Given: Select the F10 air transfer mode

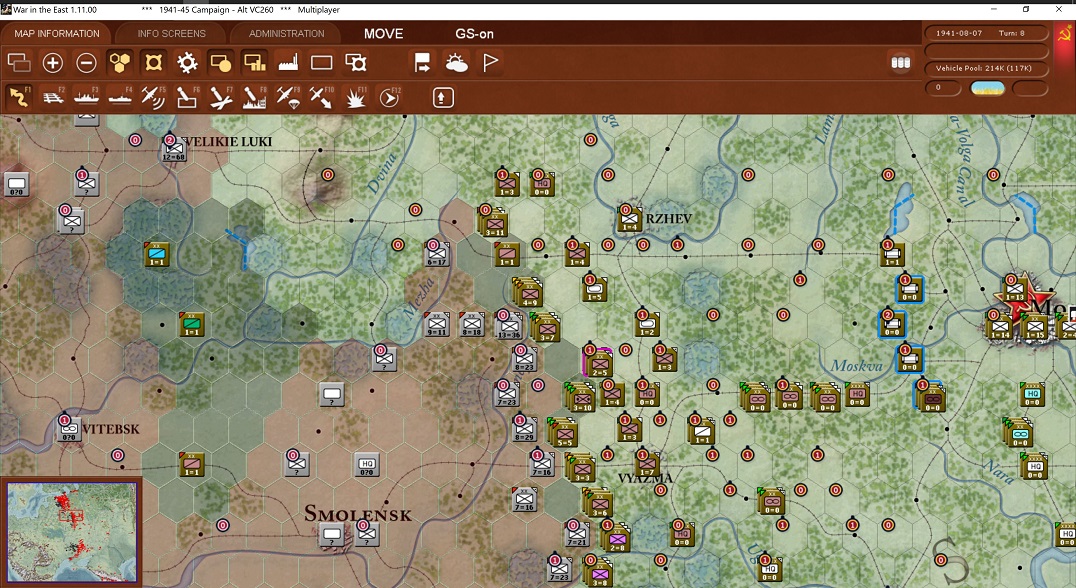Looking at the screenshot, I should [x=321, y=97].
